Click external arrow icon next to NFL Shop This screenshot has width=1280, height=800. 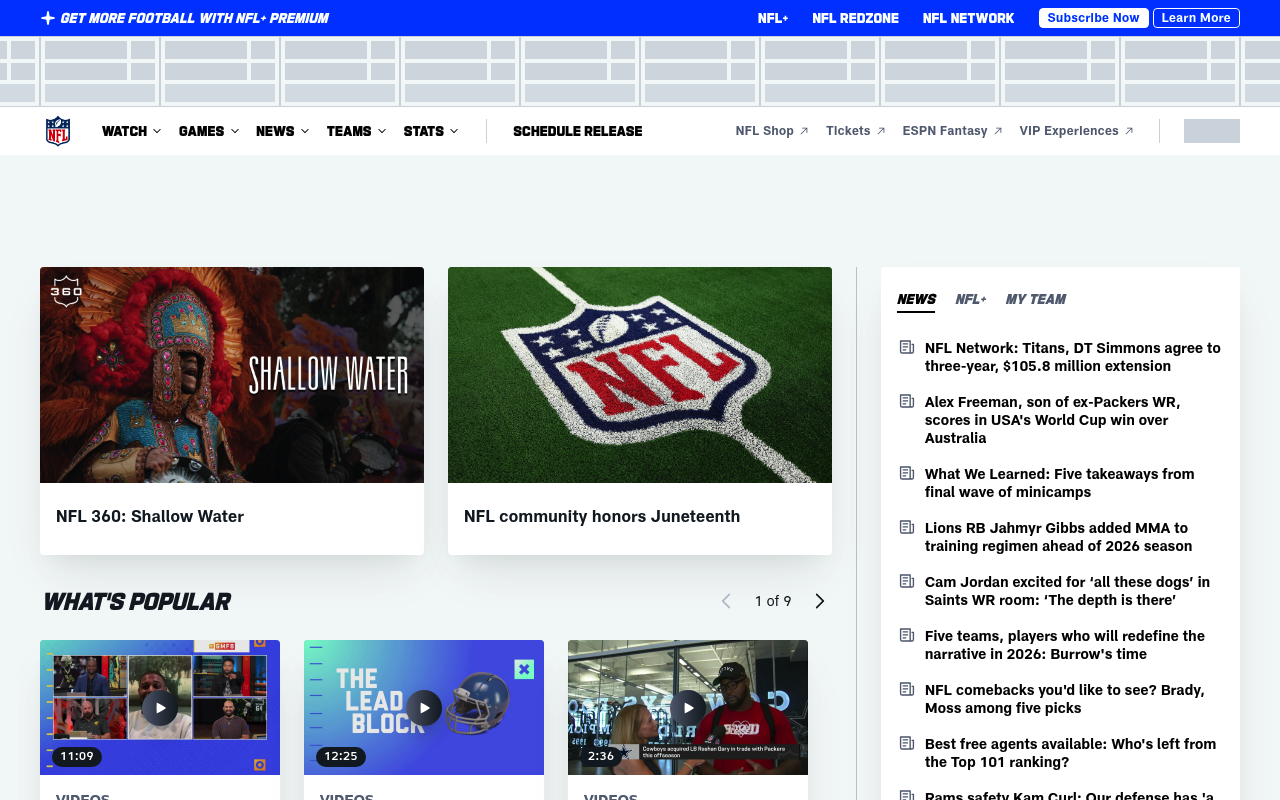[804, 131]
